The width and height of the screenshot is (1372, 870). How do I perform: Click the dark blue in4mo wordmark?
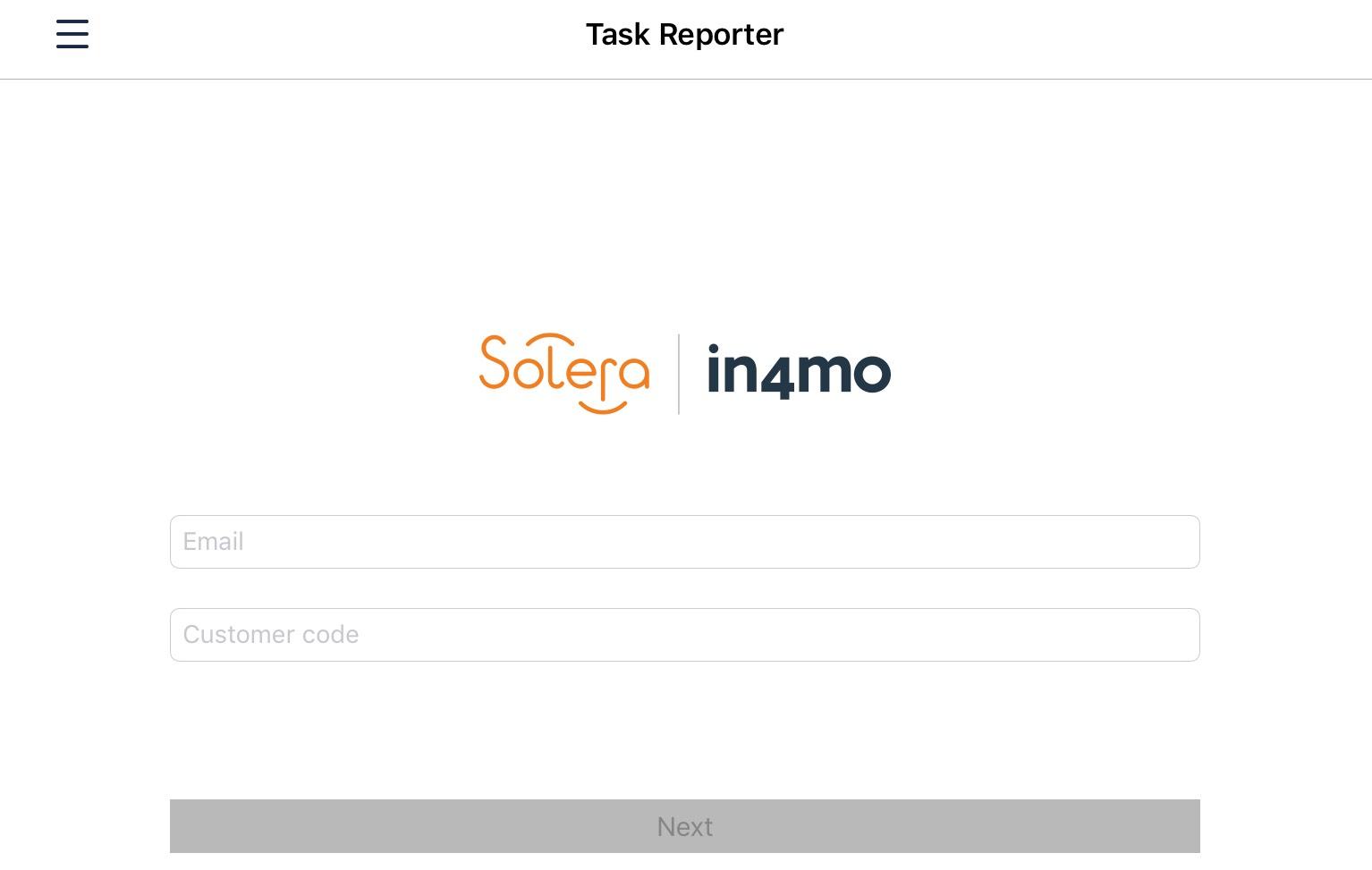pos(799,371)
